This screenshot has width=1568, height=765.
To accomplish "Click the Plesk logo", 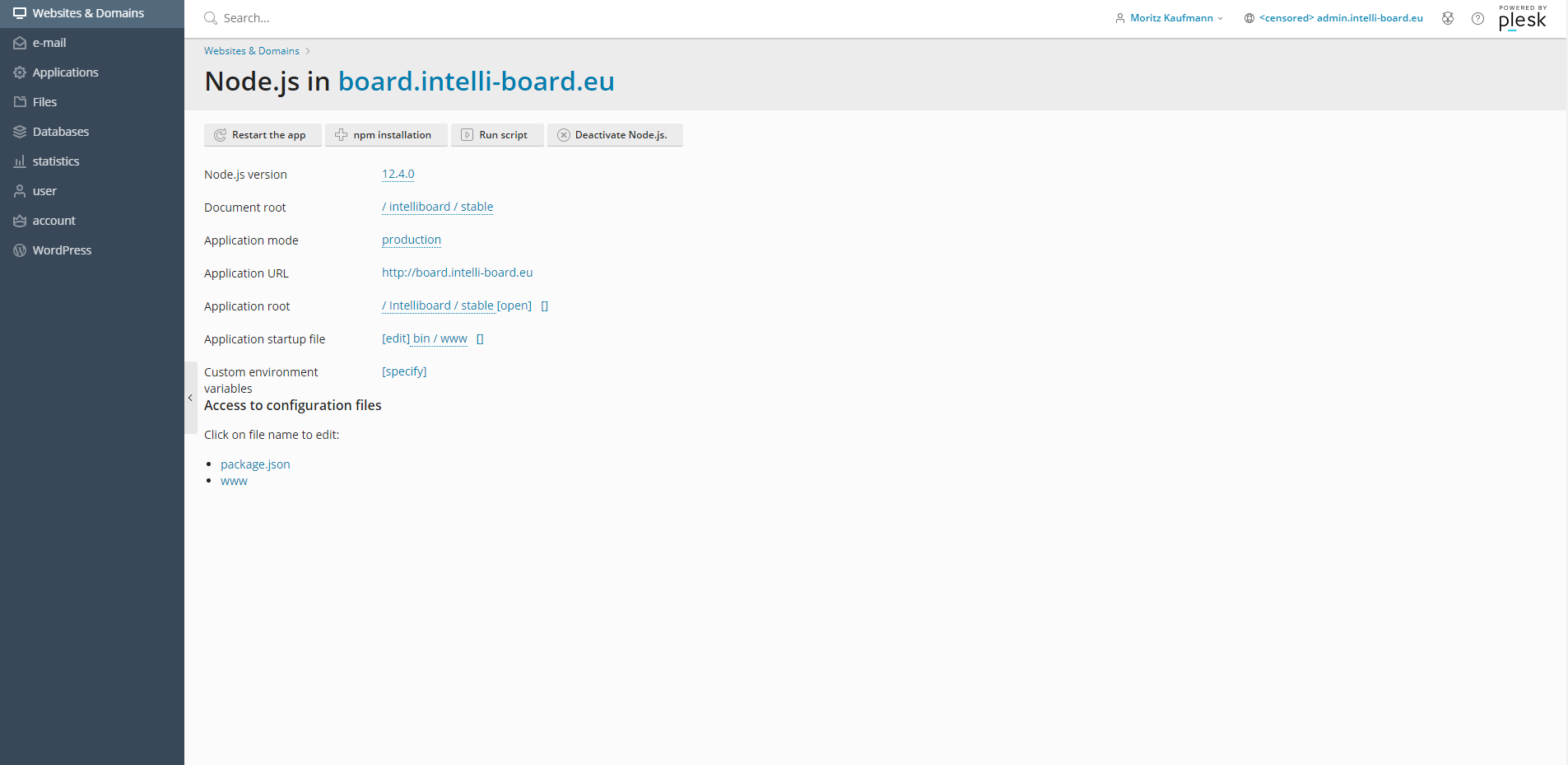I will point(1523,17).
